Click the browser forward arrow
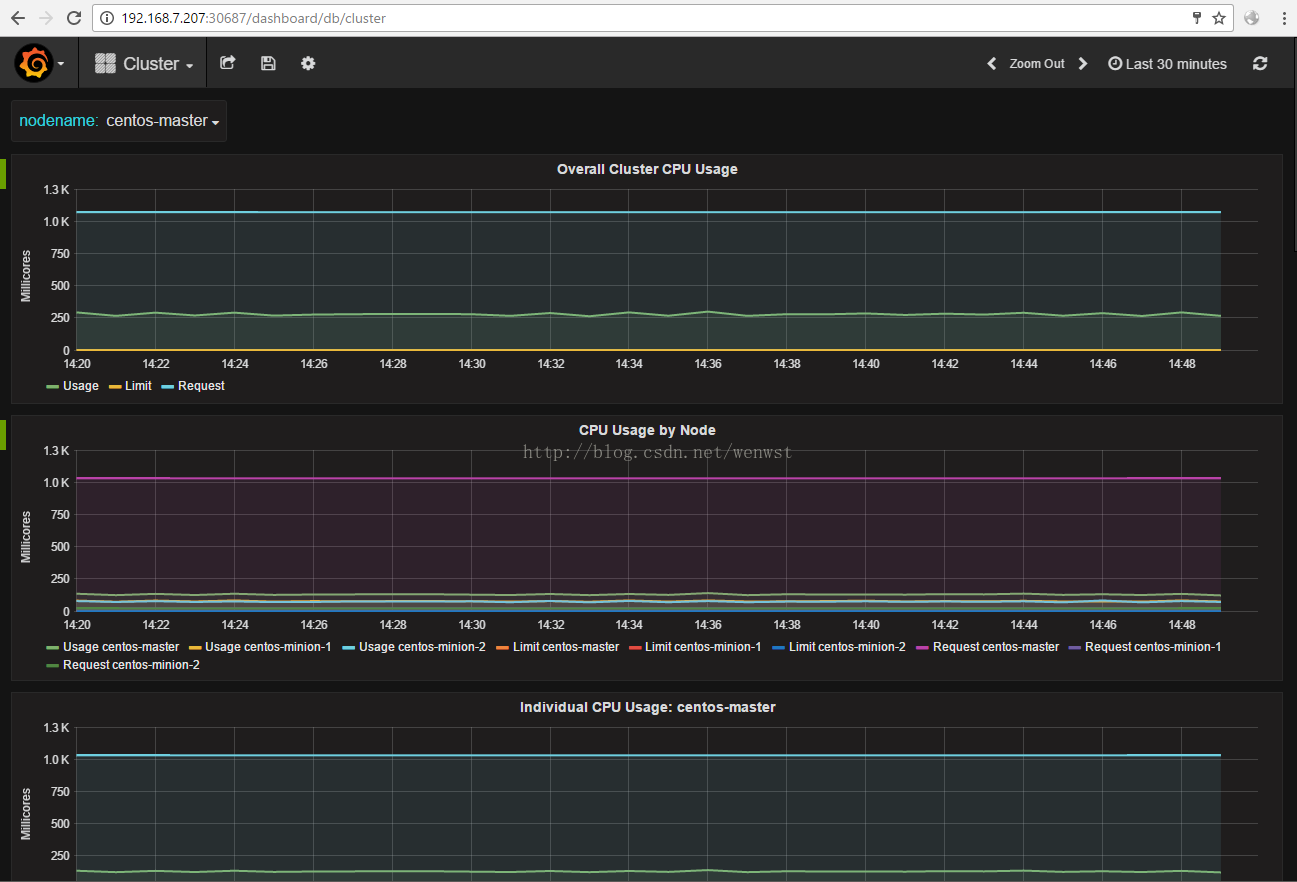The image size is (1297, 882). (x=45, y=18)
